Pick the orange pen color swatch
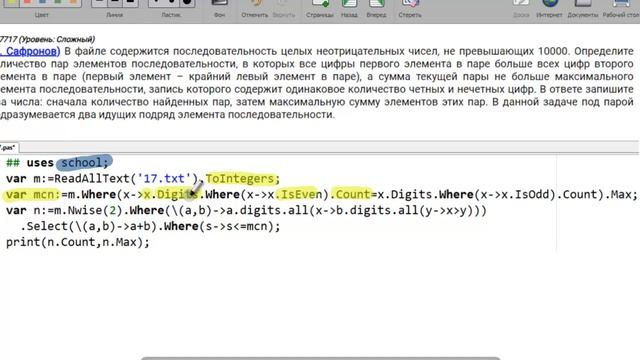Viewport: 640px width, 360px height. click(x=73, y=2)
